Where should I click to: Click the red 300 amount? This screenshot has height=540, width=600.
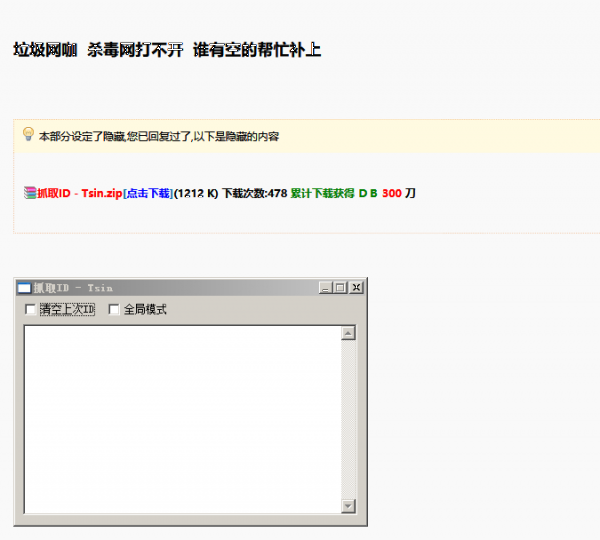click(x=391, y=193)
